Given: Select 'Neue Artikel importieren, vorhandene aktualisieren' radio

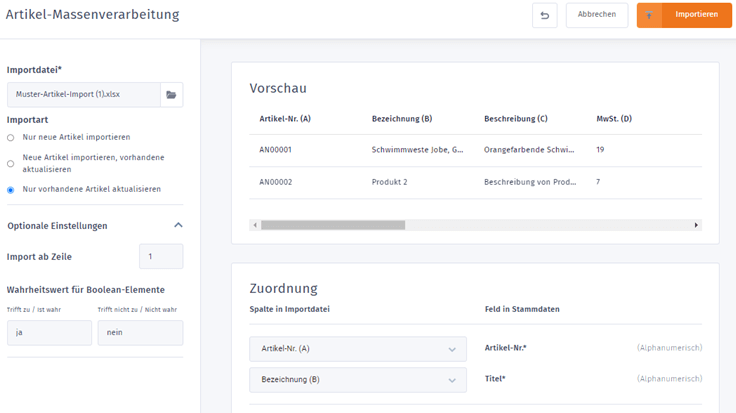Looking at the screenshot, I should [10, 164].
